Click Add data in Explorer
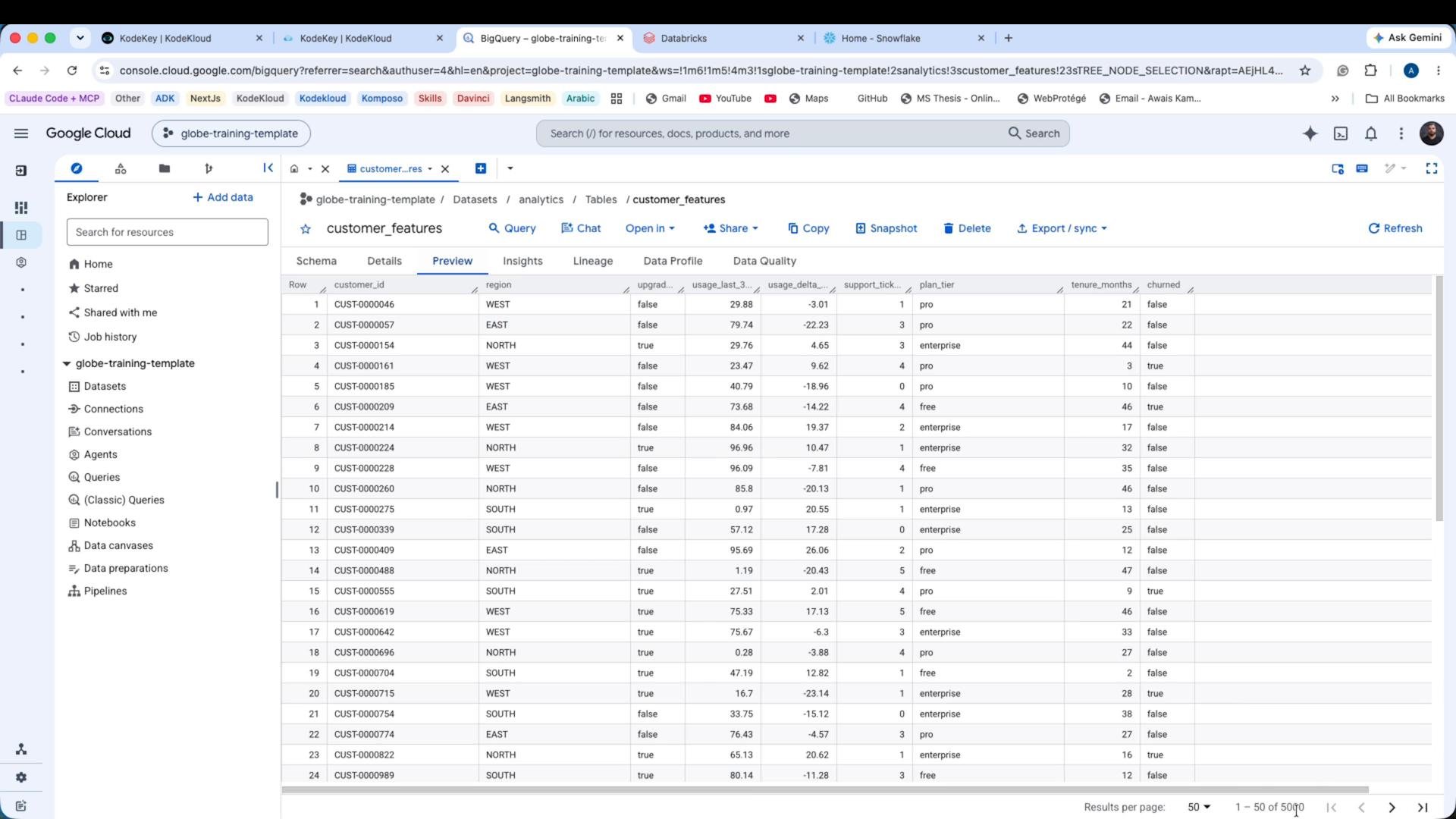Image resolution: width=1456 pixels, height=819 pixels. pos(223,197)
